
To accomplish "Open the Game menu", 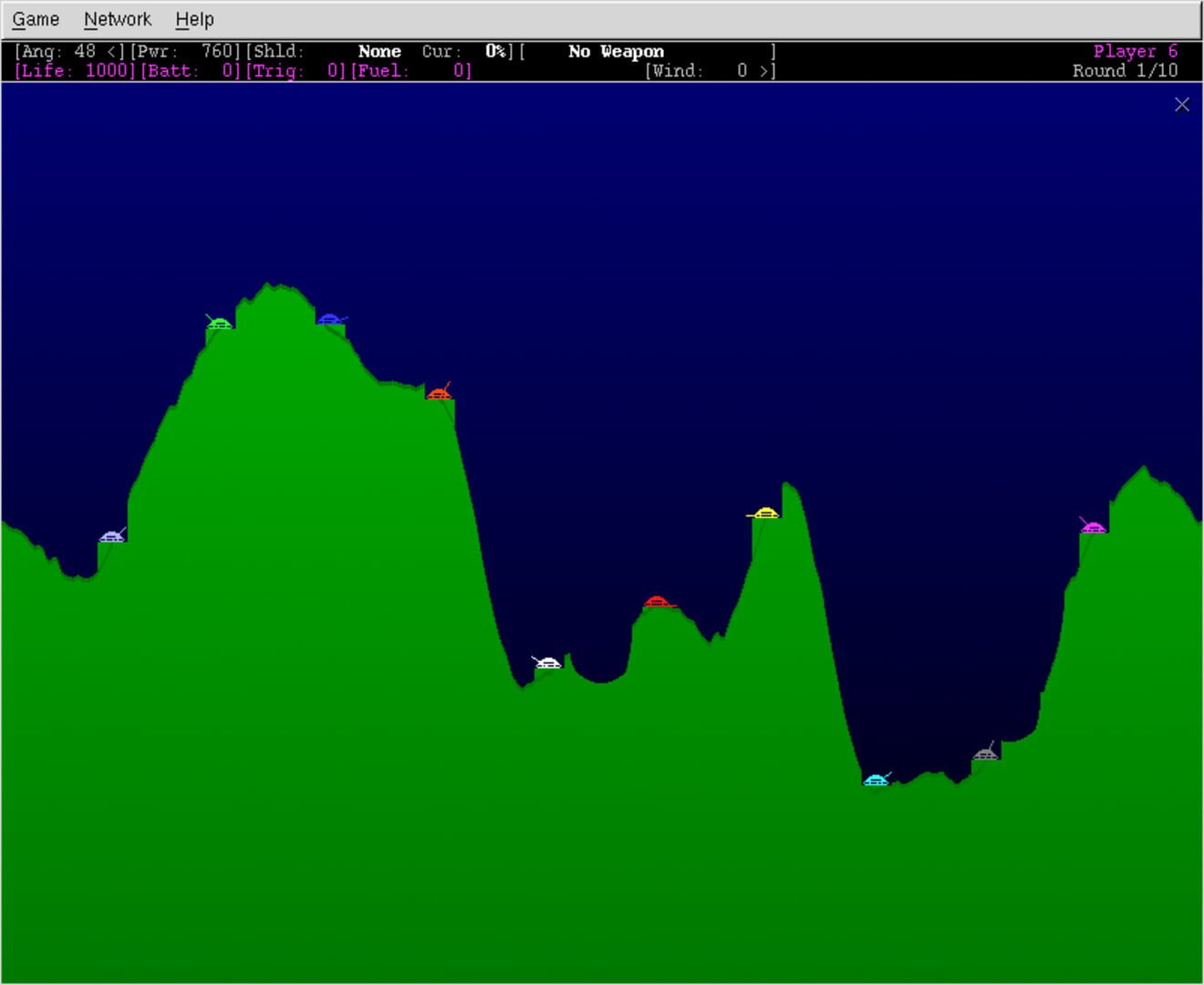I will pyautogui.click(x=36, y=19).
